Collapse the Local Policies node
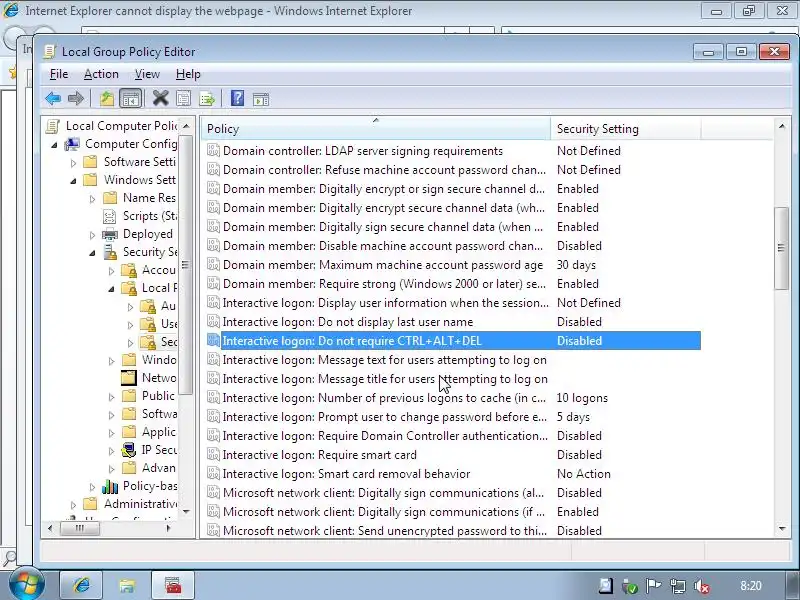The width and height of the screenshot is (800, 600). click(111, 289)
